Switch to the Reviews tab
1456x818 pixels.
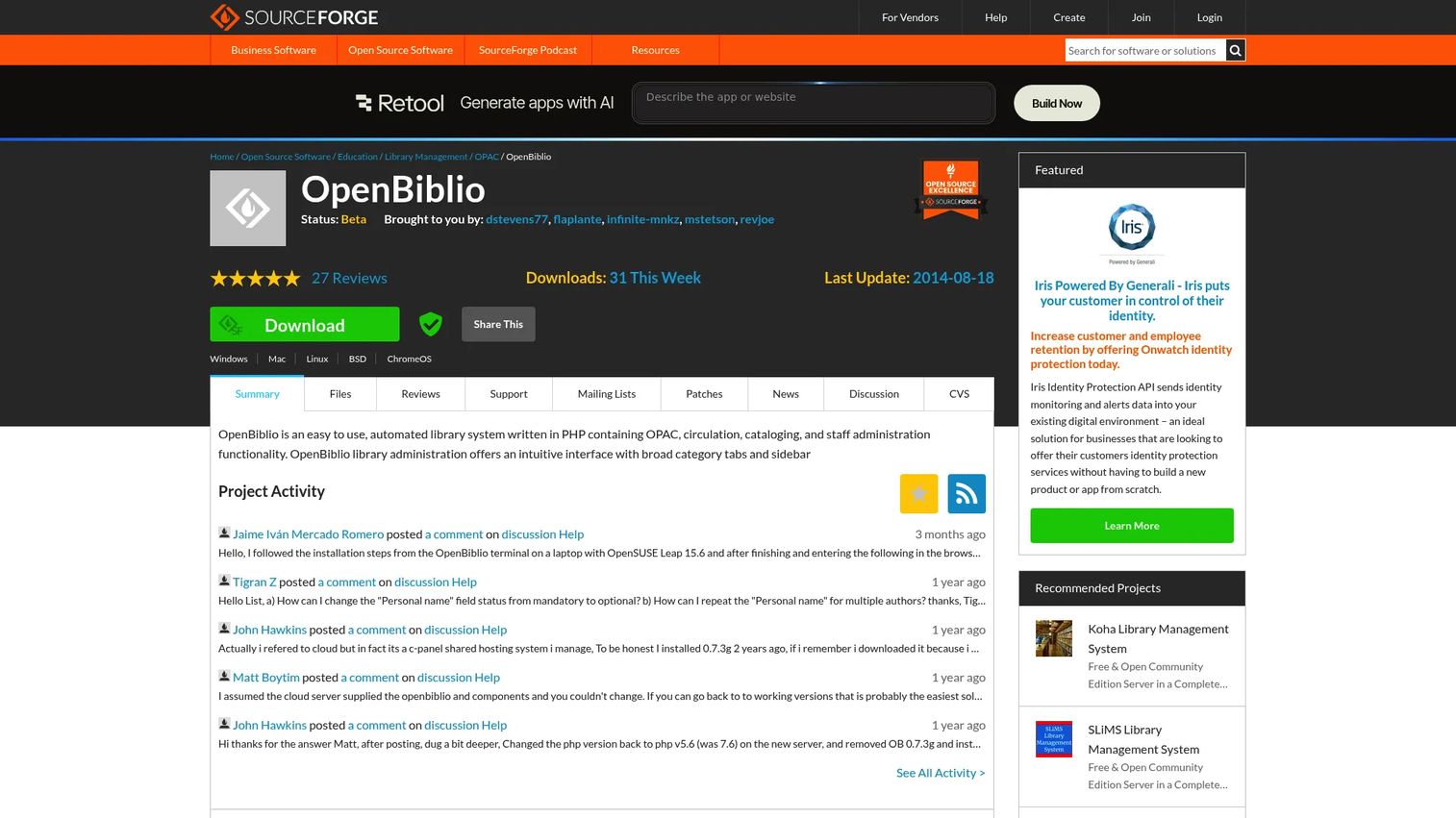(420, 394)
